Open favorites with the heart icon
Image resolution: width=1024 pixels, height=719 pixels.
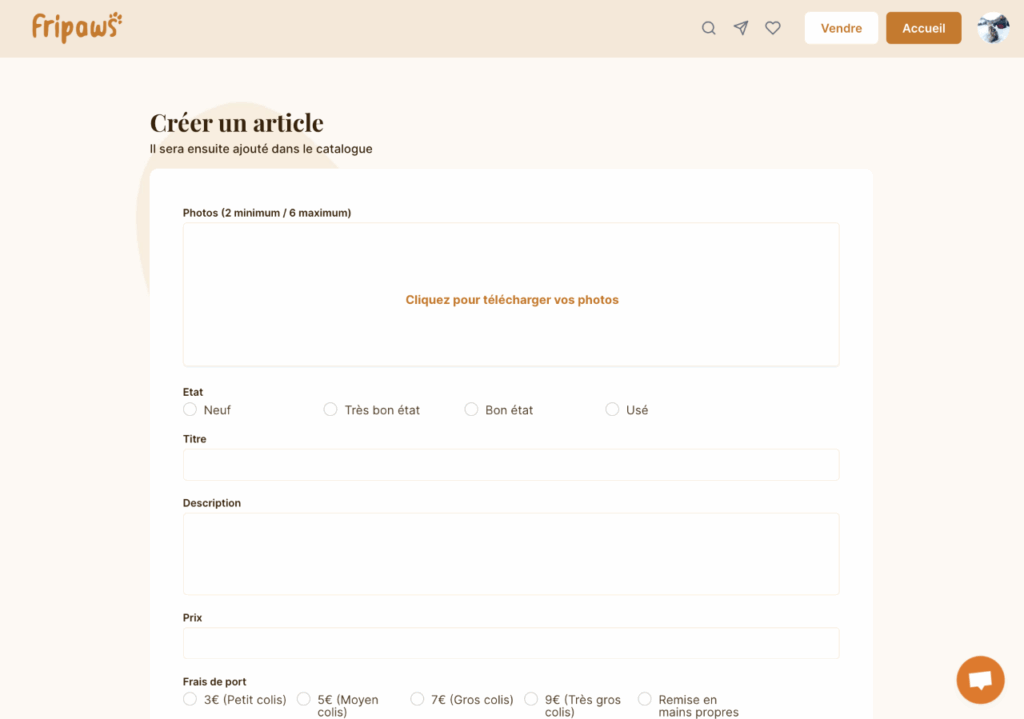pos(773,28)
